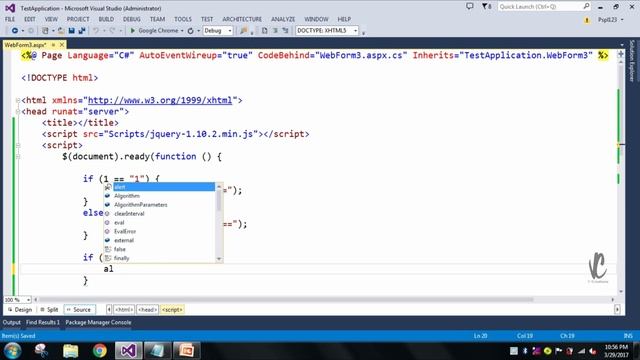The image size is (640, 360).
Task: Open the Output panel tab
Action: (11, 322)
